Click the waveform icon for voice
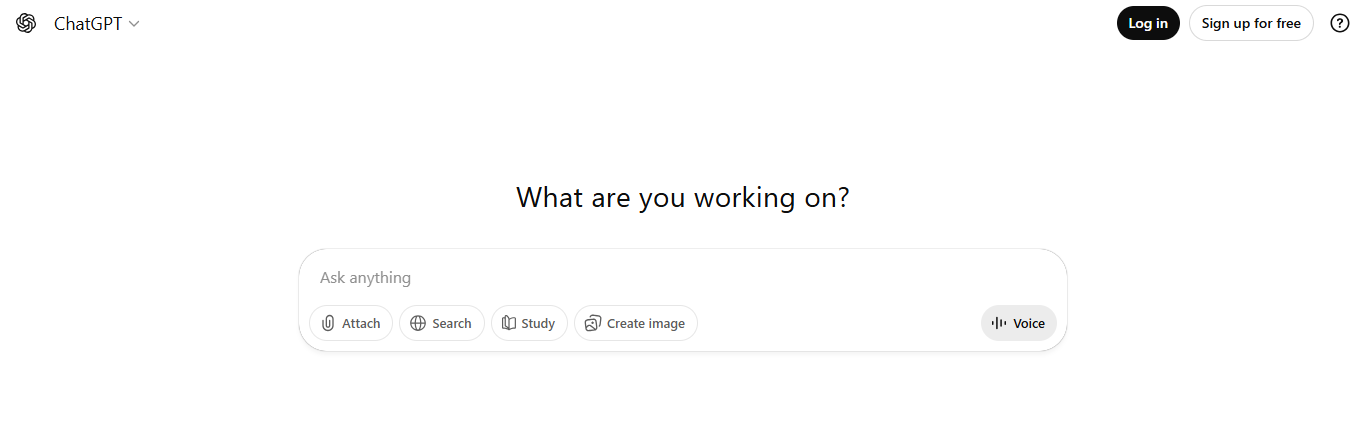 coord(998,323)
